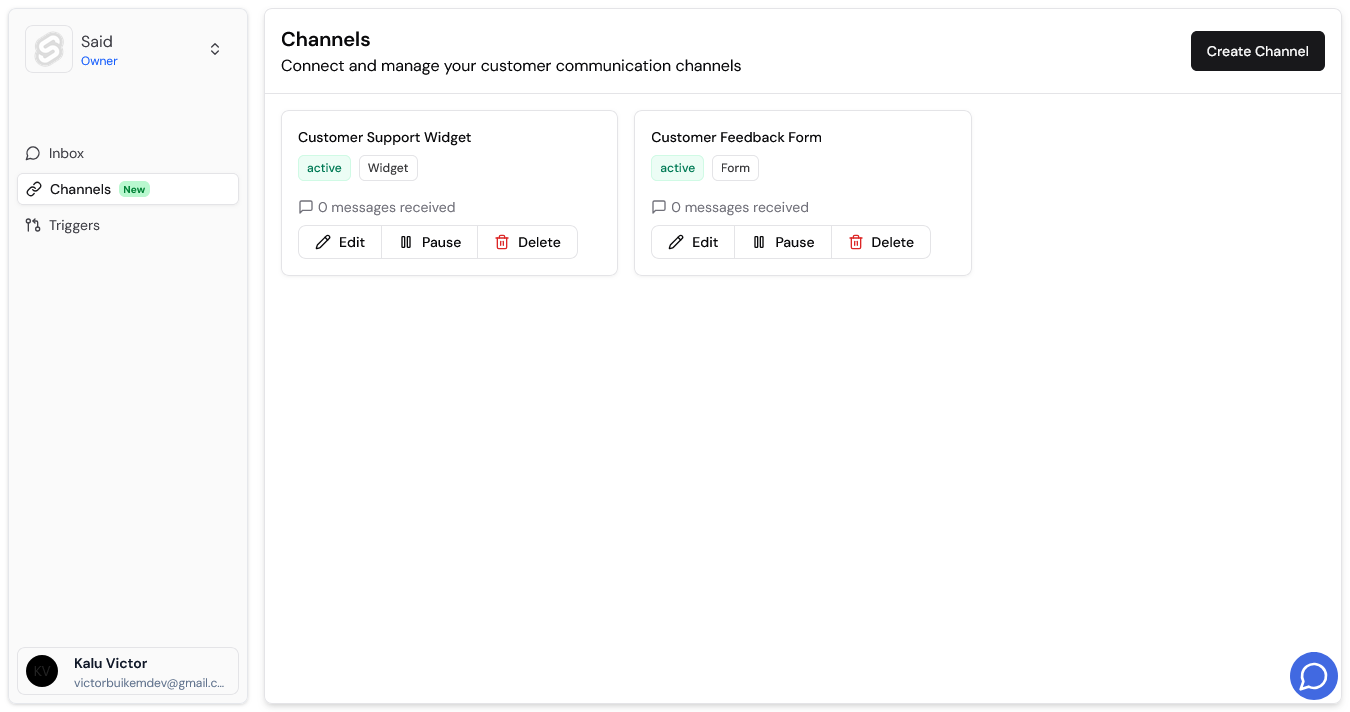Click message icon on Customer Feedback Form card
This screenshot has width=1350, height=712.
(x=659, y=207)
